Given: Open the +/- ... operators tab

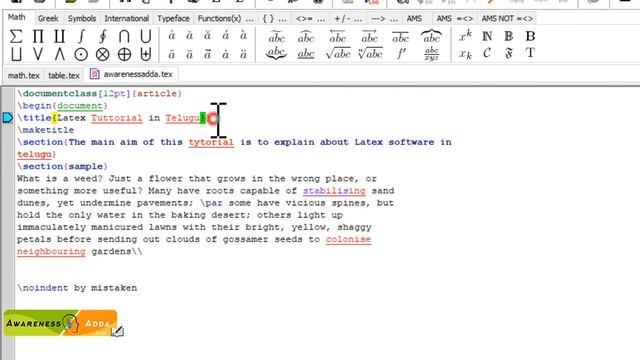Looking at the screenshot, I should [x=348, y=18].
